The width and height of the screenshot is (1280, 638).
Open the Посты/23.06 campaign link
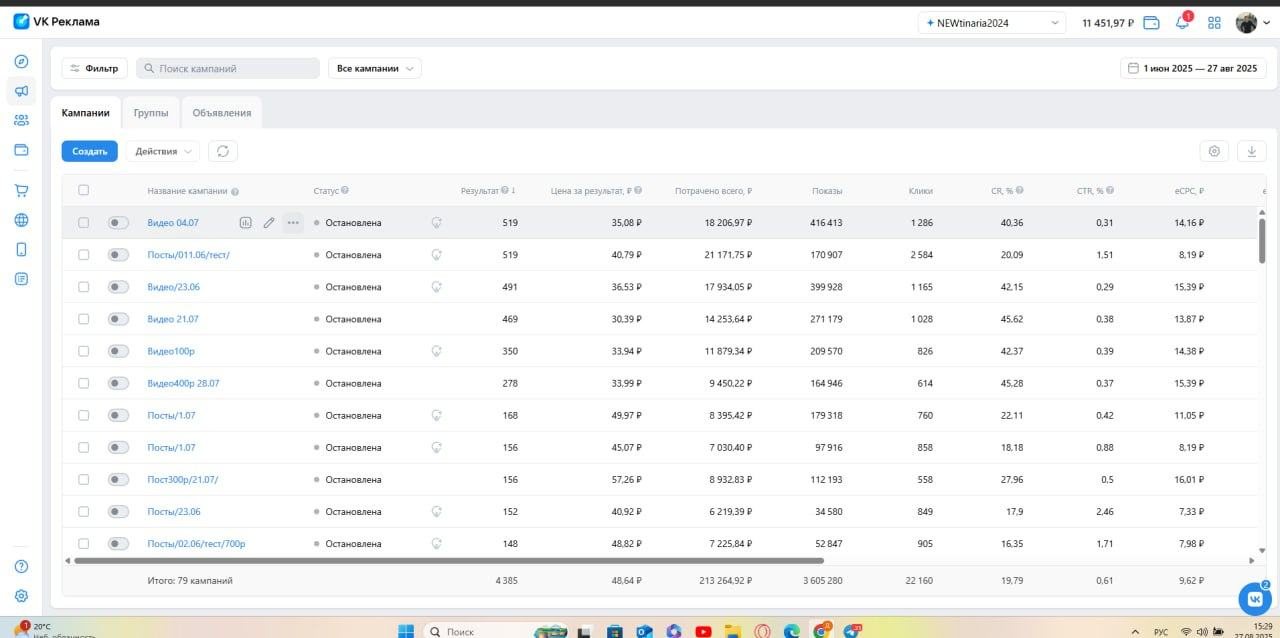pyautogui.click(x=174, y=512)
